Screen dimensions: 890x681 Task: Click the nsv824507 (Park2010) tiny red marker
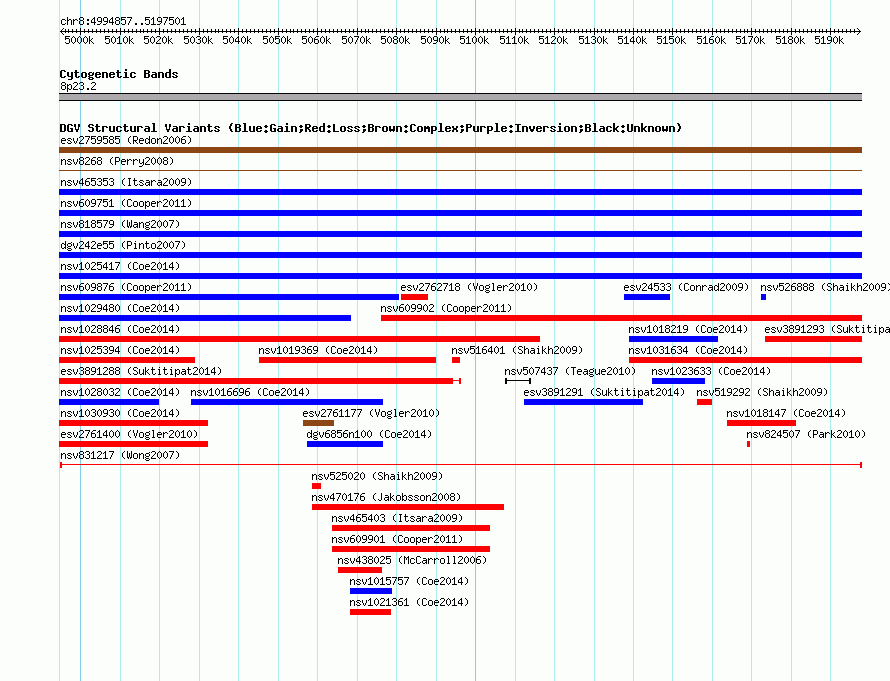pyautogui.click(x=748, y=444)
